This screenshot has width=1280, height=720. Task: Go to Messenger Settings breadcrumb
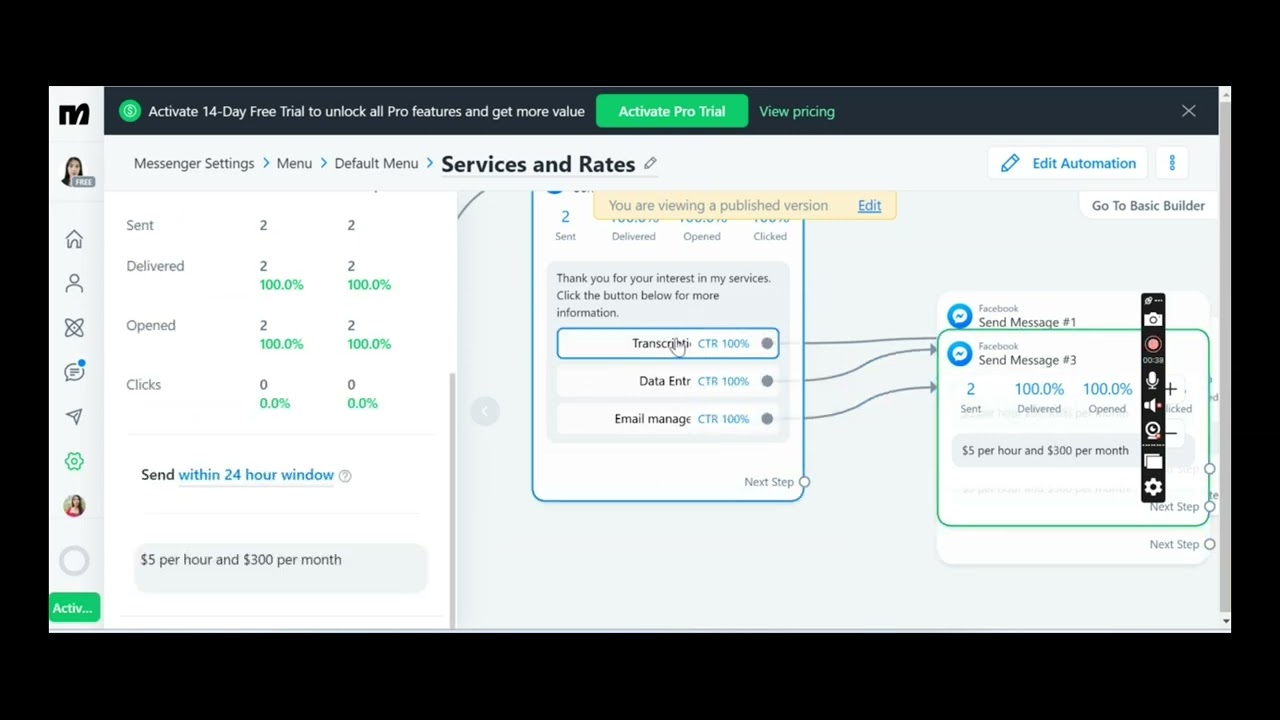tap(194, 163)
